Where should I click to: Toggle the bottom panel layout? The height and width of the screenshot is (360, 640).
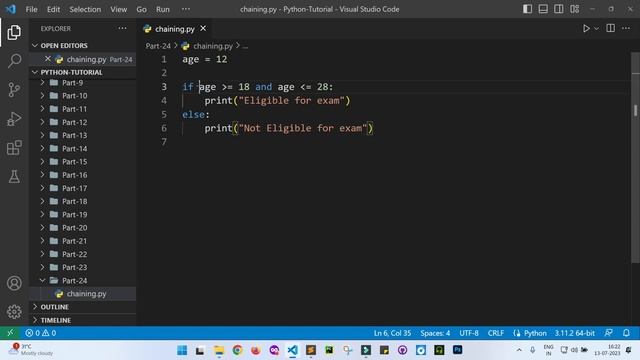point(543,9)
